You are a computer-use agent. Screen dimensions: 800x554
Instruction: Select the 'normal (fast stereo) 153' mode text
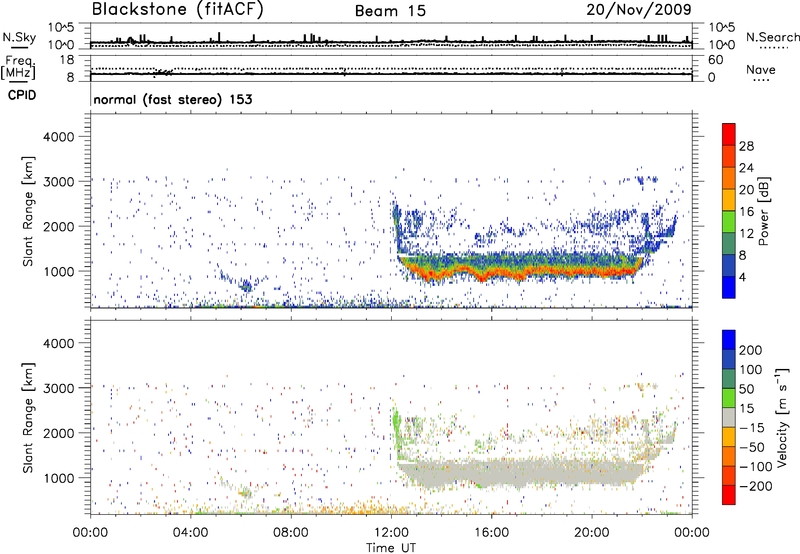[x=173, y=99]
